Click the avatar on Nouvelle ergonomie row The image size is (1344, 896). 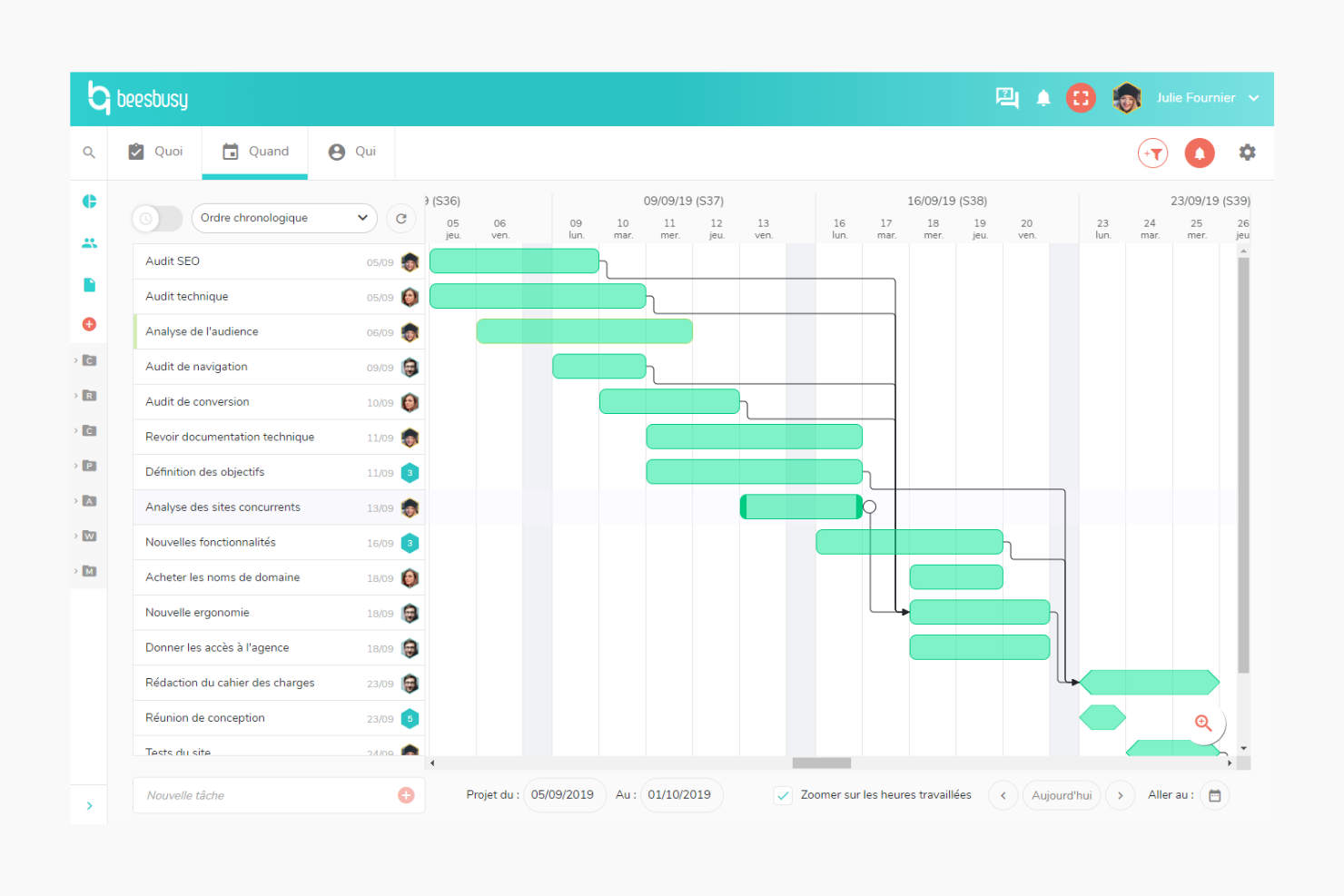pyautogui.click(x=410, y=614)
